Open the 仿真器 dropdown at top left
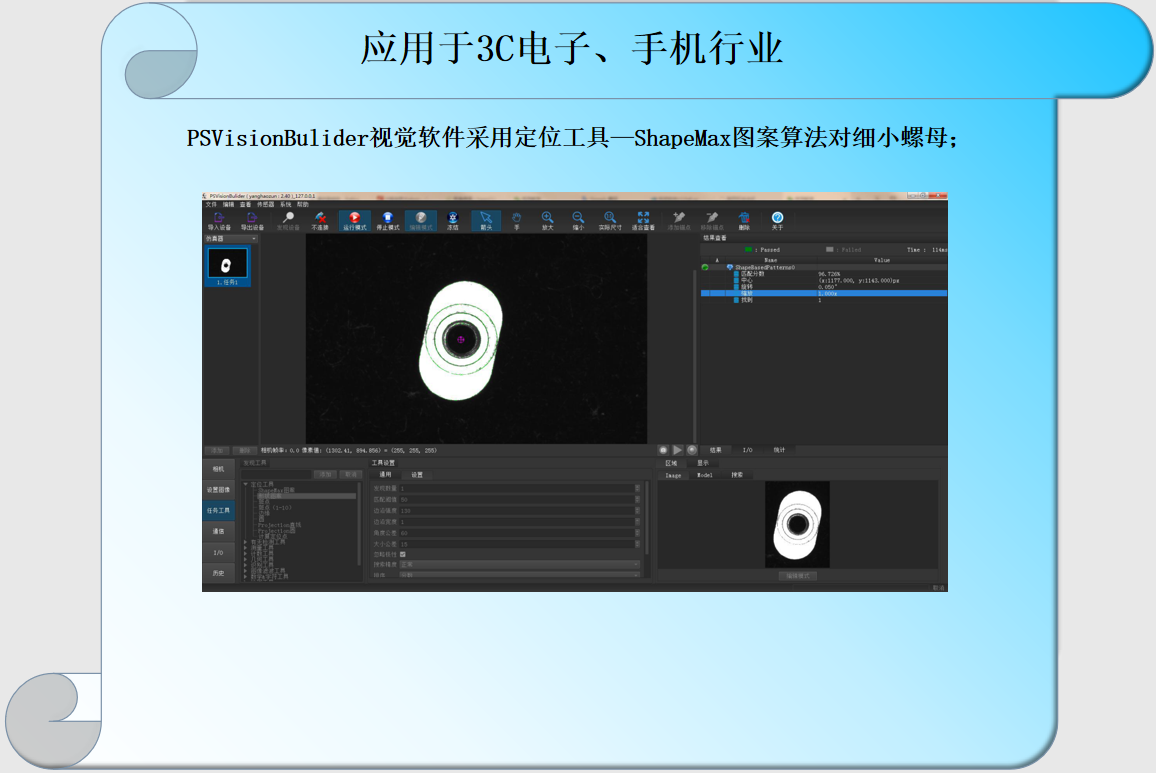 231,239
